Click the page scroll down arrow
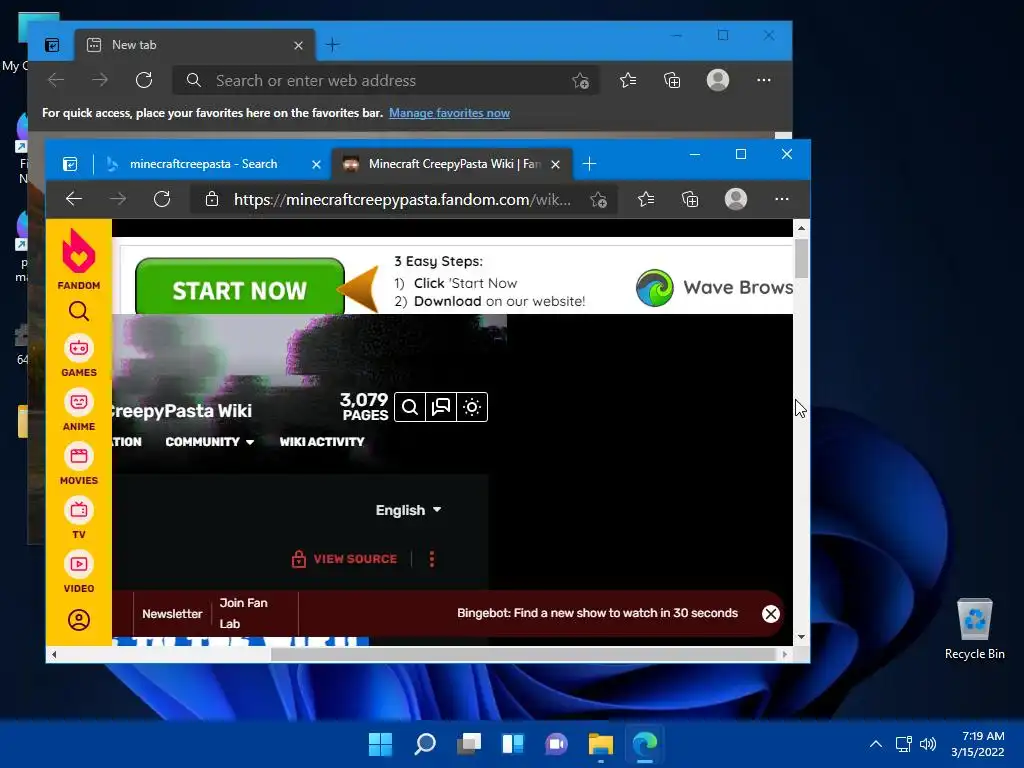 (x=801, y=637)
